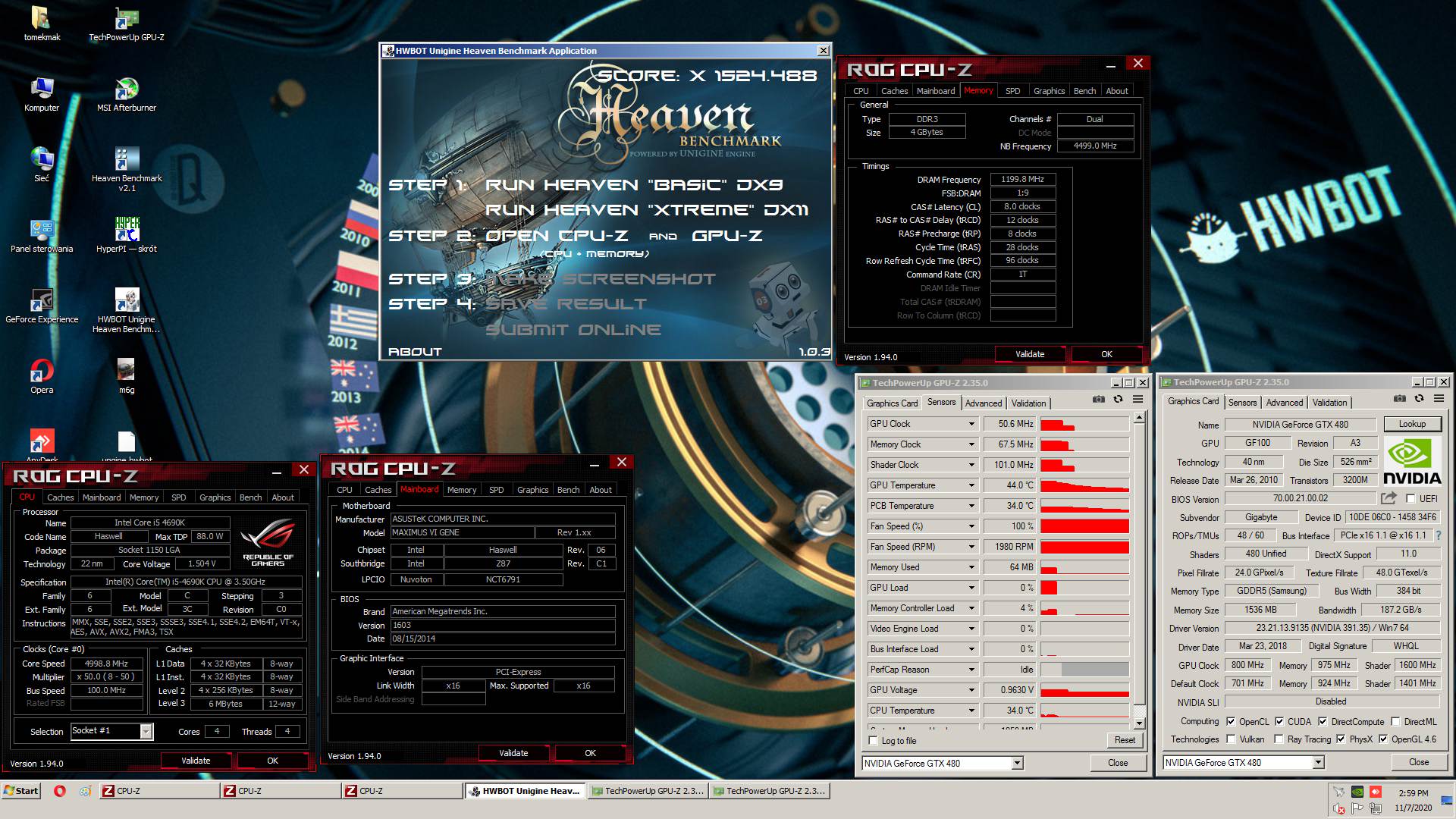This screenshot has height=819, width=1456.
Task: Click the BIOS export share icon
Action: click(1389, 498)
